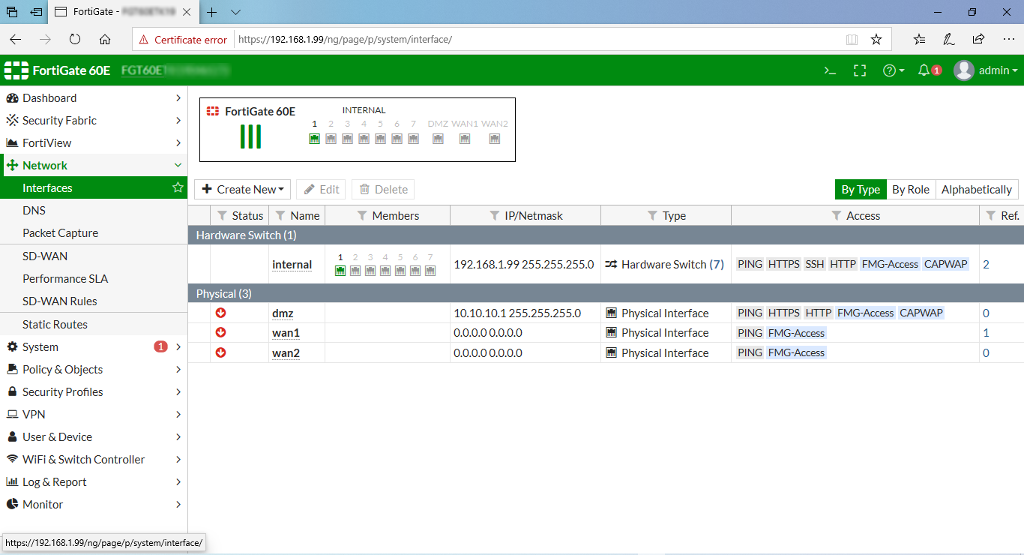Open the SD-WAN page
The image size is (1024, 555).
[x=45, y=256]
